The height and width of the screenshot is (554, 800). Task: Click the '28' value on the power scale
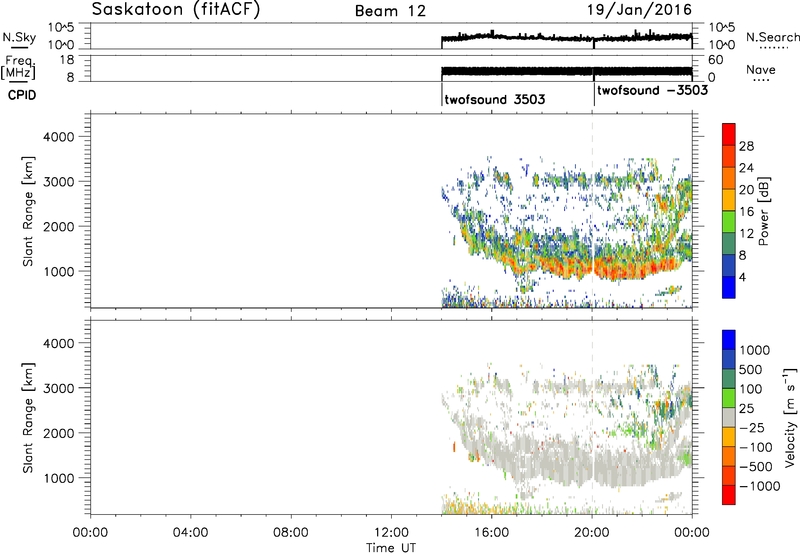746,146
